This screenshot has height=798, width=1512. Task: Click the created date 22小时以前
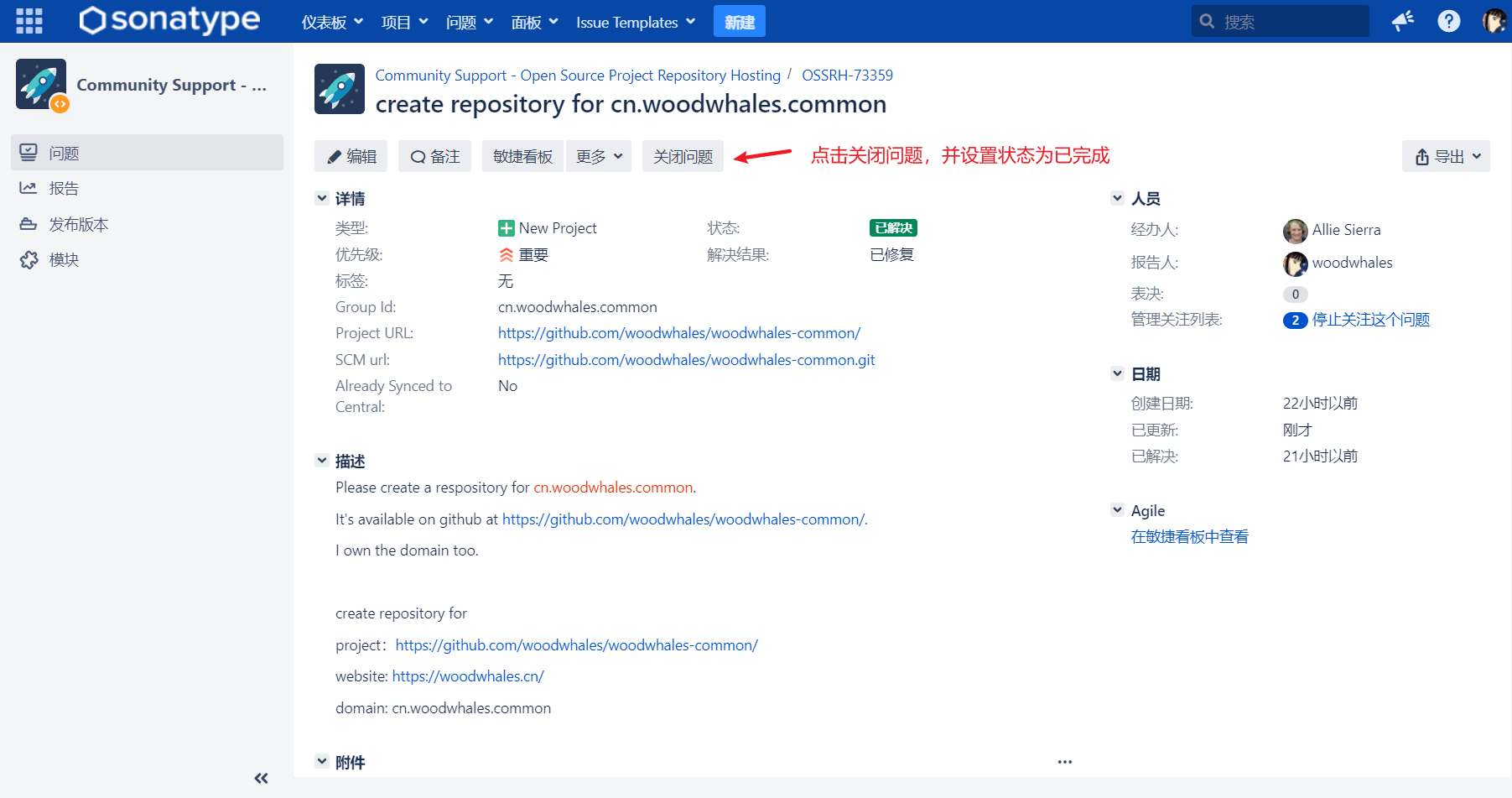click(1320, 404)
